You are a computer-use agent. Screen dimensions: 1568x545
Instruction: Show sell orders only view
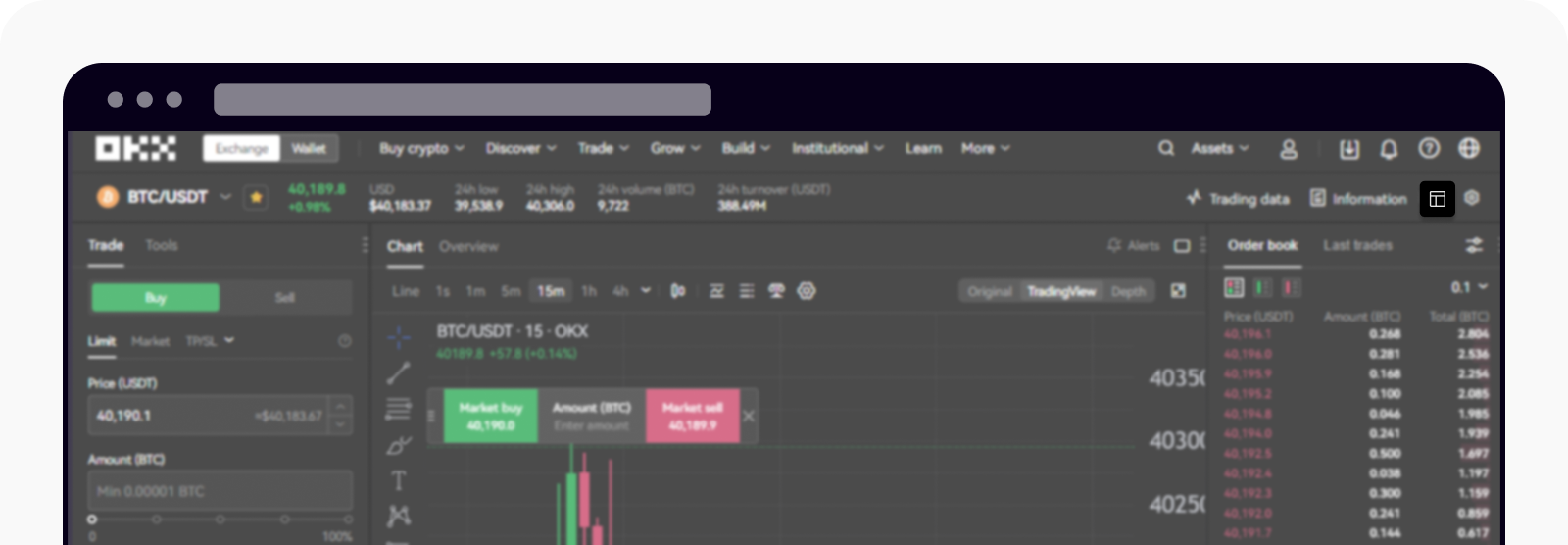pyautogui.click(x=1291, y=287)
